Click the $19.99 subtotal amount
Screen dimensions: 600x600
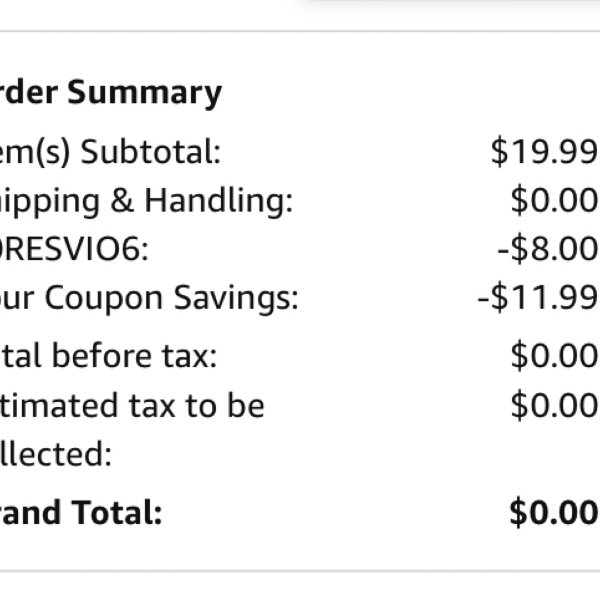click(x=544, y=152)
